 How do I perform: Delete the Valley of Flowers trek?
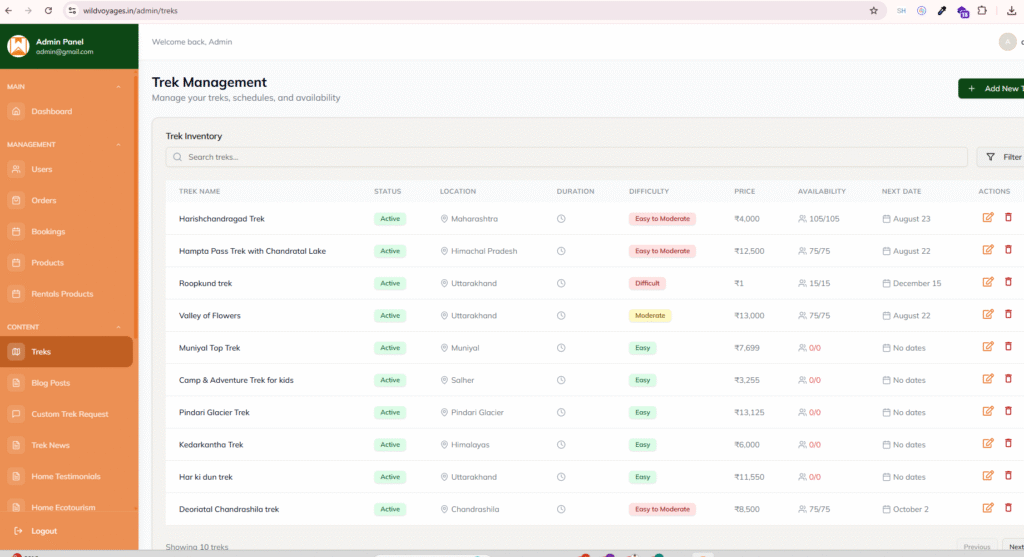click(x=1008, y=314)
